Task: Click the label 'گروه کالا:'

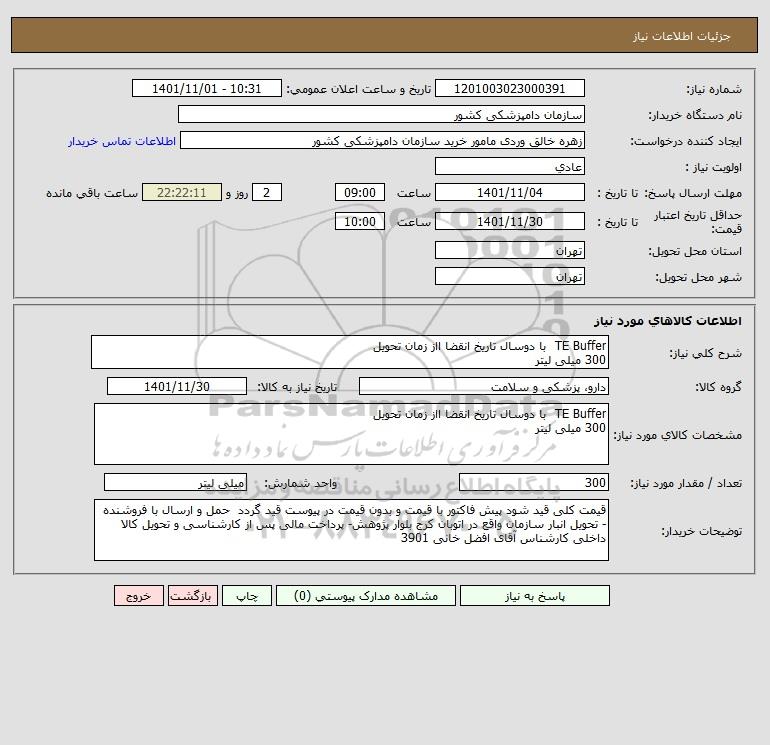Action: 719,387
